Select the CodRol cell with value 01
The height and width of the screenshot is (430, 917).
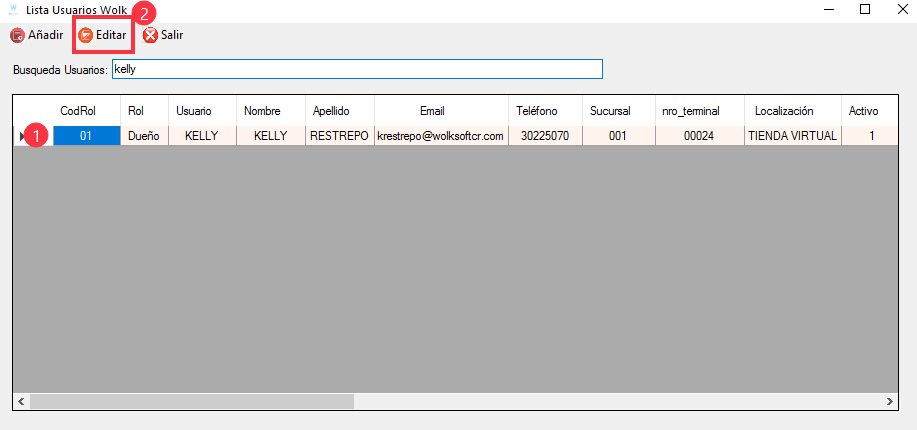(86, 136)
